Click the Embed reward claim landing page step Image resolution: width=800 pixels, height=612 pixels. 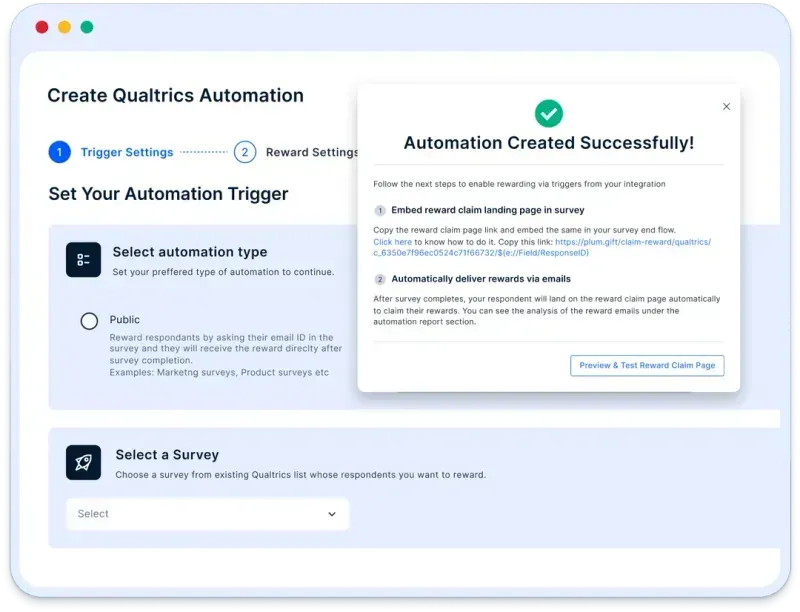(x=488, y=210)
